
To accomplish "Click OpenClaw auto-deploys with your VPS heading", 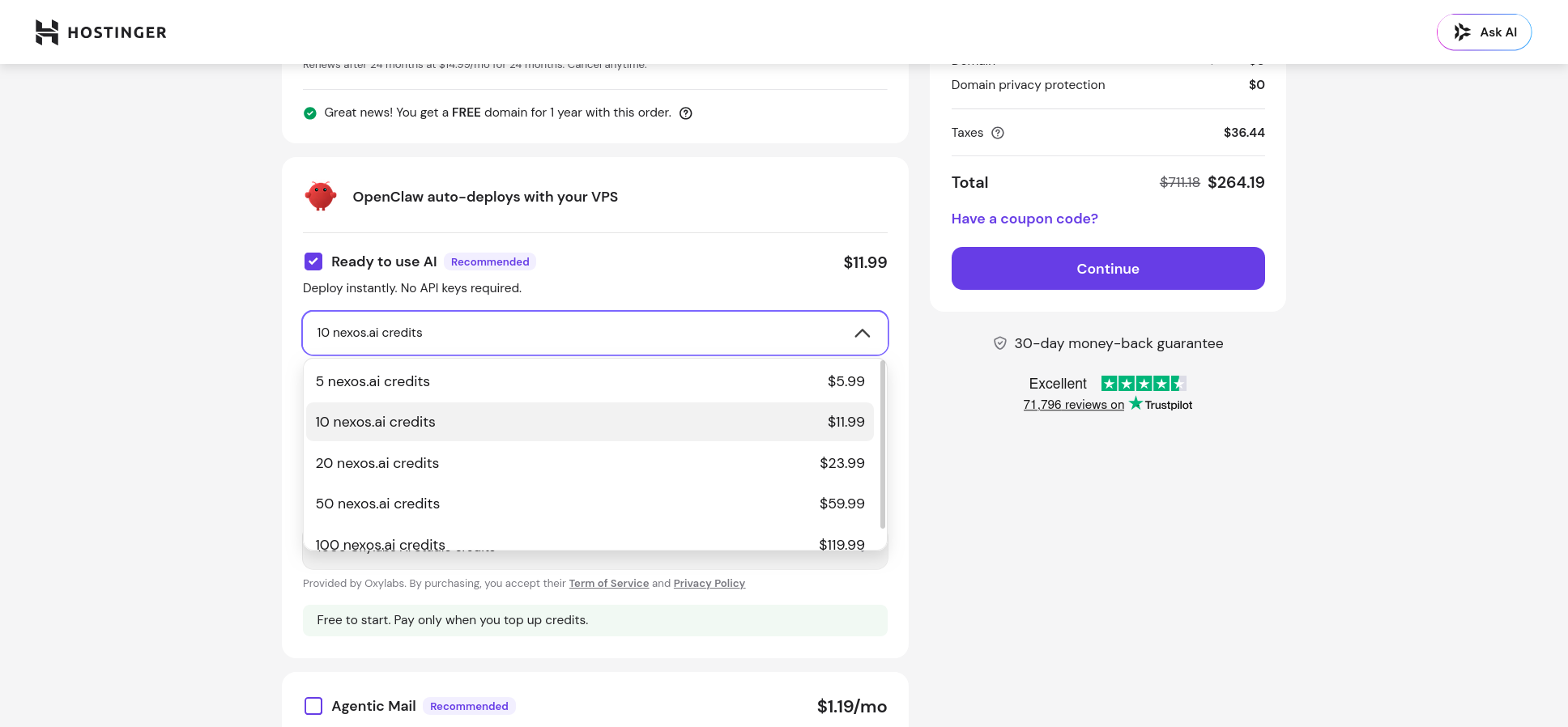I will point(485,197).
